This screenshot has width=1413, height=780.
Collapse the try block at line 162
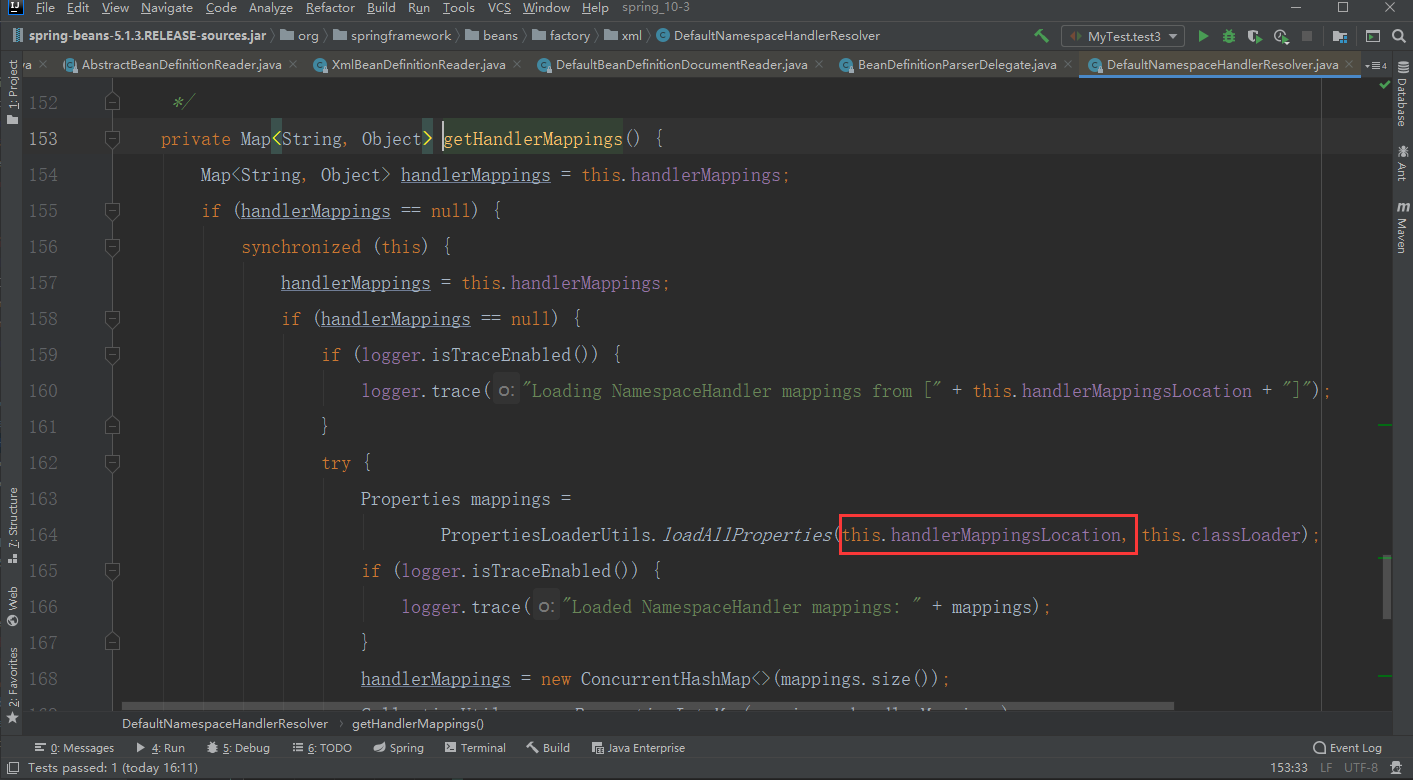click(112, 462)
